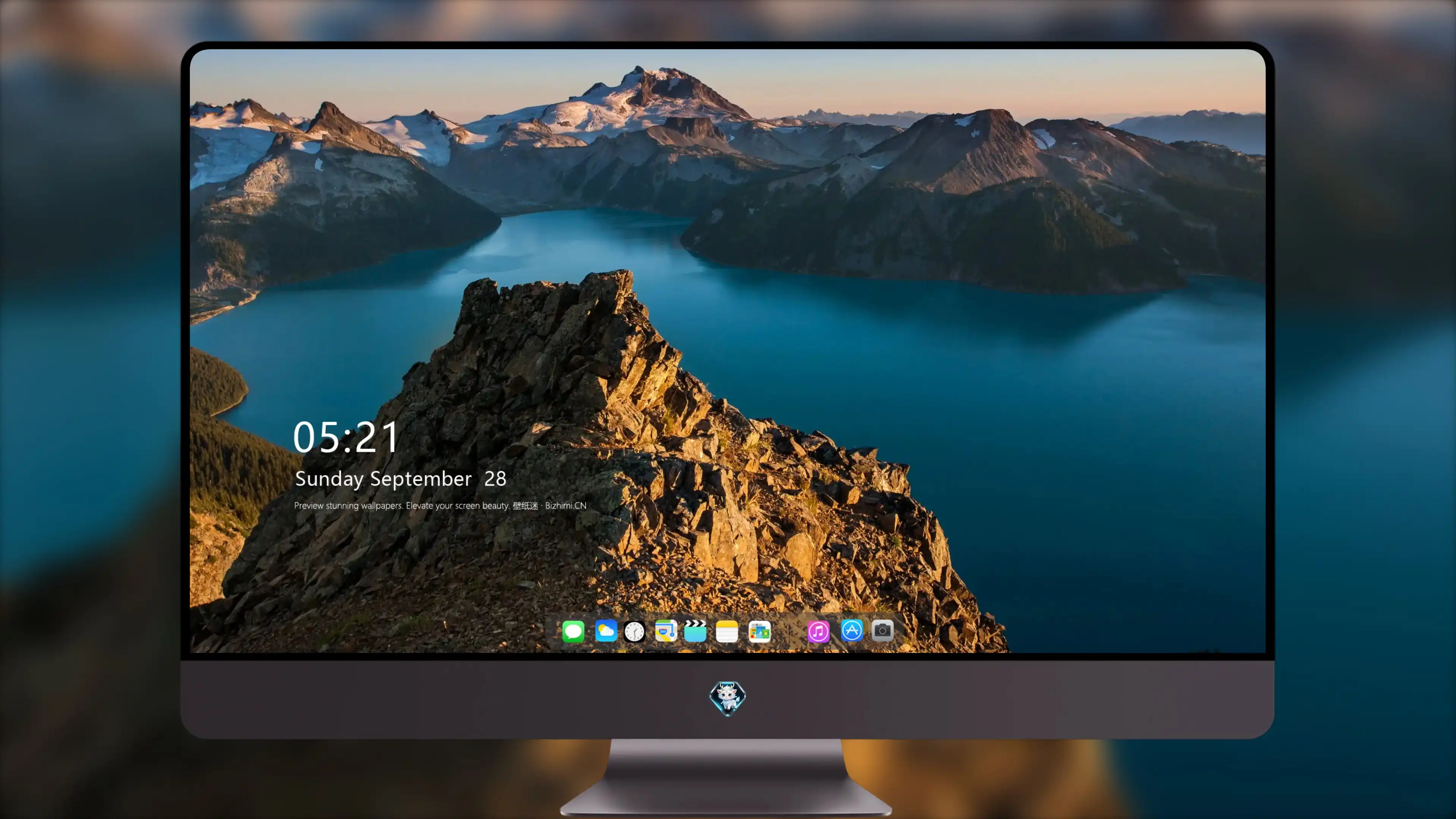Open the yellow Notes app
The width and height of the screenshot is (1456, 819).
click(x=727, y=631)
